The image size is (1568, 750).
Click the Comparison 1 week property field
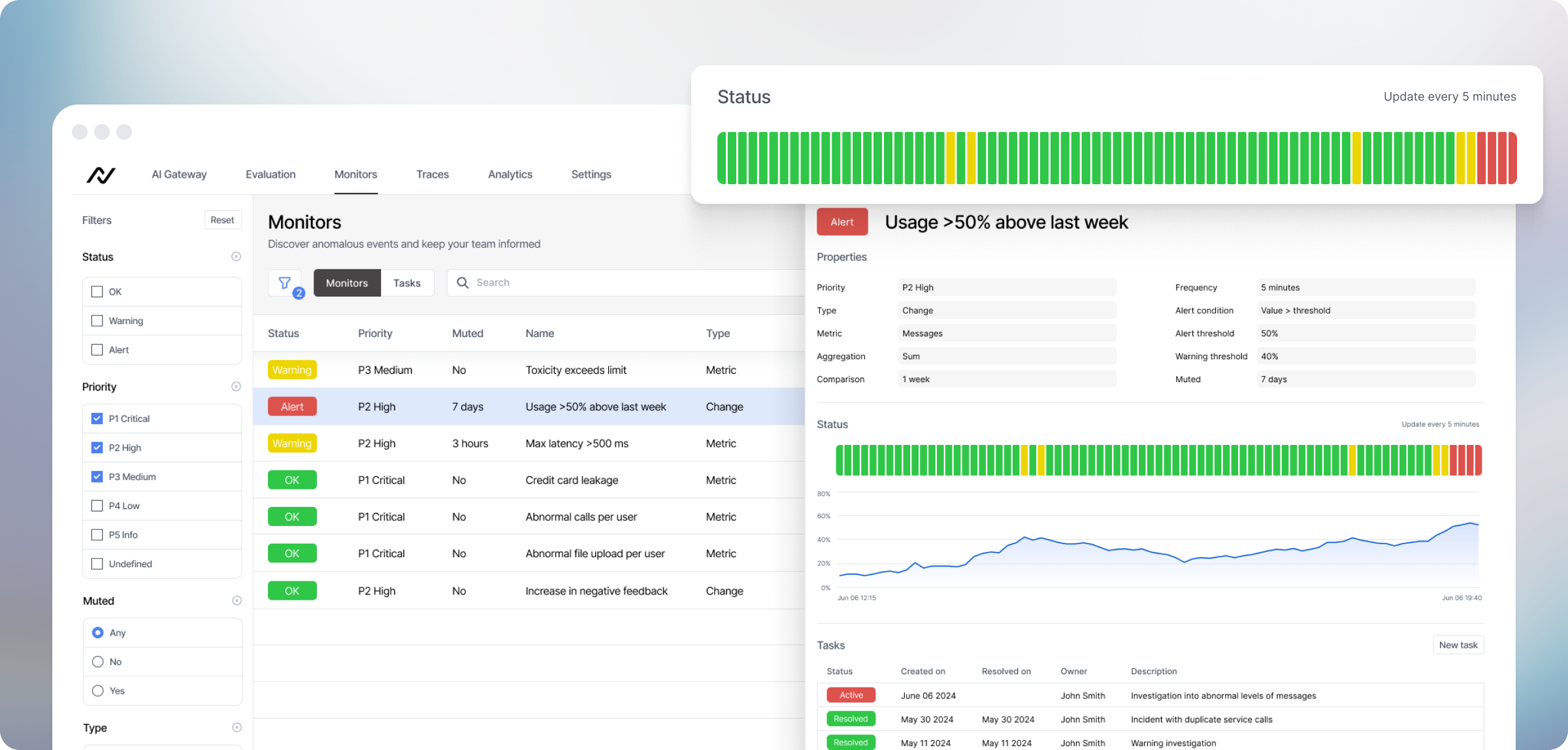pyautogui.click(x=1007, y=379)
